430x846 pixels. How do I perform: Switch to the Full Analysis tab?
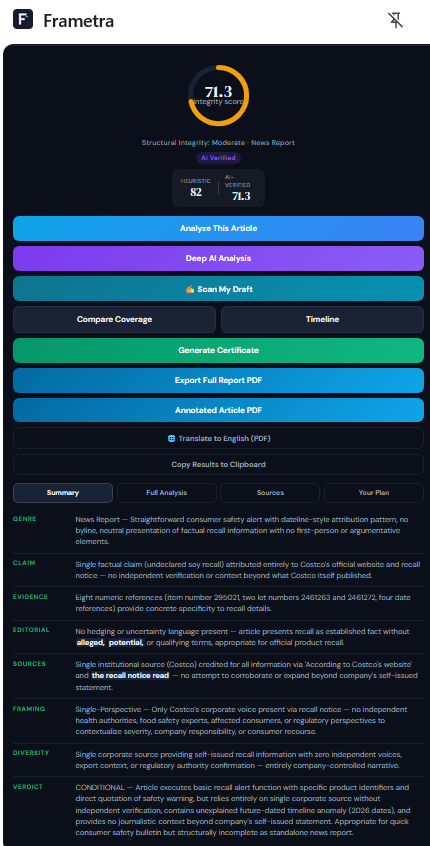(x=167, y=493)
